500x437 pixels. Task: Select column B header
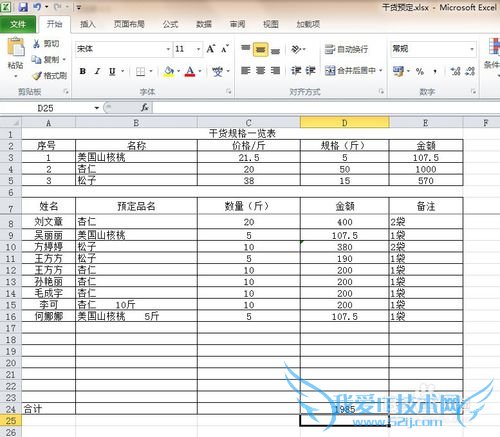[136, 123]
